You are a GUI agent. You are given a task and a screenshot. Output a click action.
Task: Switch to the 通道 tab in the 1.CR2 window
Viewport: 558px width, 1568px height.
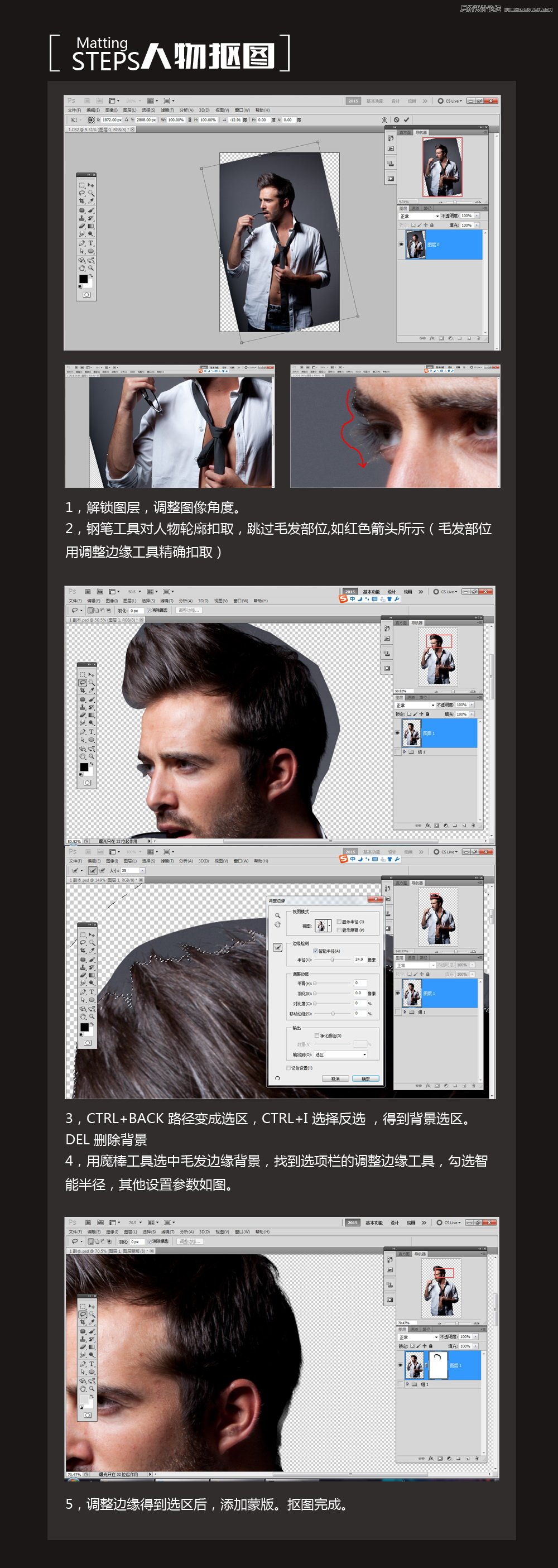[415, 209]
